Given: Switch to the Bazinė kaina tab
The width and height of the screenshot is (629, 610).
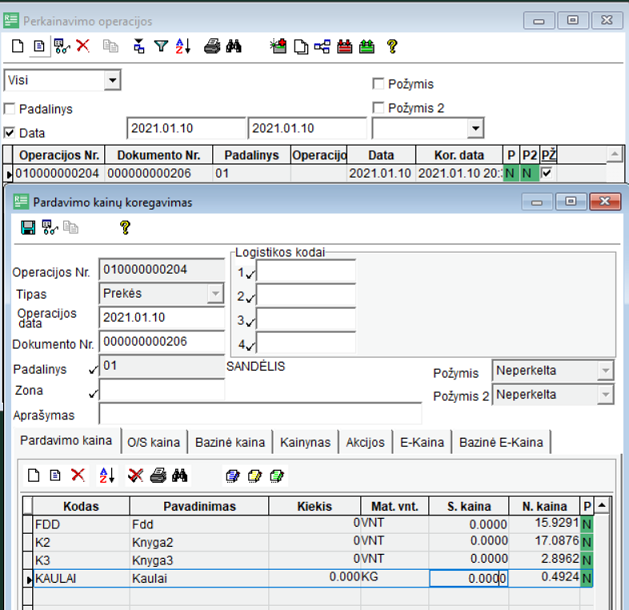Looking at the screenshot, I should [229, 442].
